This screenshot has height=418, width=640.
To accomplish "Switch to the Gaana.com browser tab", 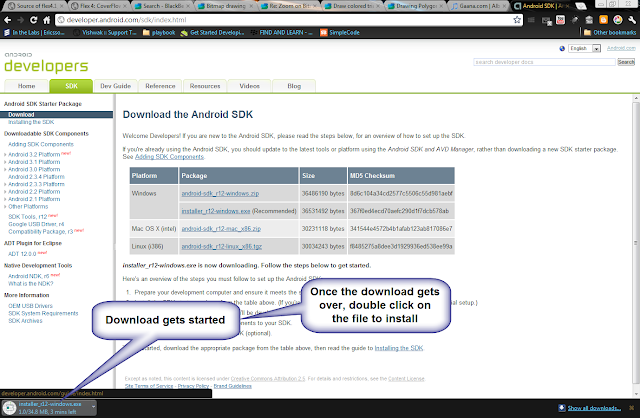I will coord(479,6).
